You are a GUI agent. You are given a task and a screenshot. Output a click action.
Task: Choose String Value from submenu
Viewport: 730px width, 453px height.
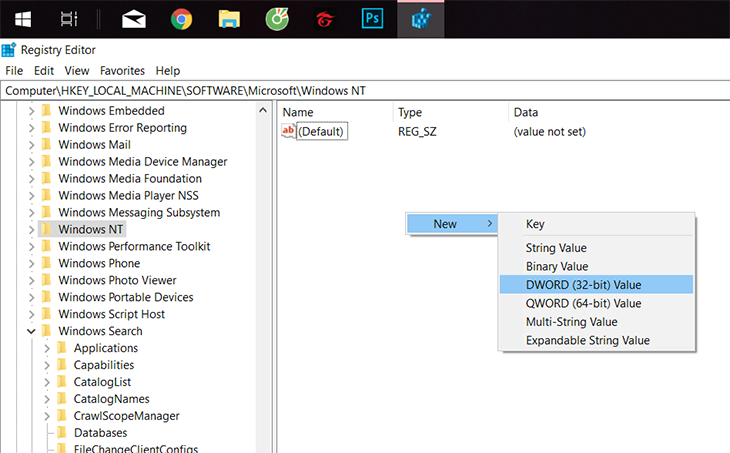click(596, 248)
